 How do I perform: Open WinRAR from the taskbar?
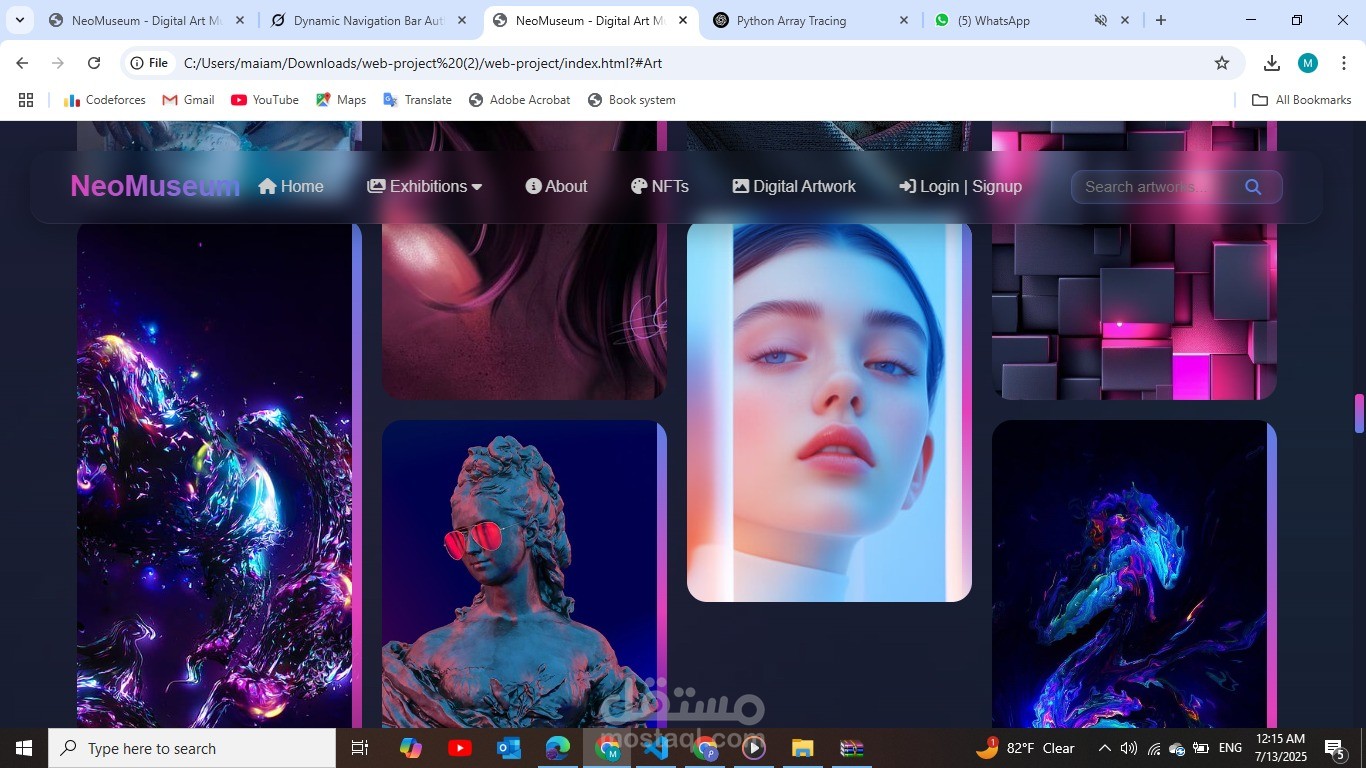coord(851,748)
